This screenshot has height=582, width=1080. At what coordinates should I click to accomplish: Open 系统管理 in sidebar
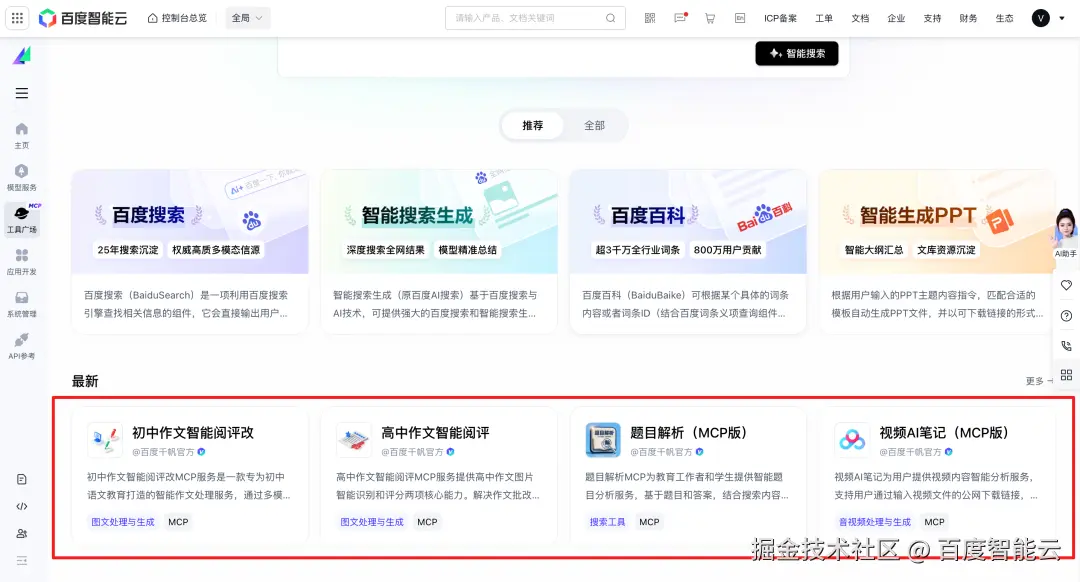[x=22, y=304]
